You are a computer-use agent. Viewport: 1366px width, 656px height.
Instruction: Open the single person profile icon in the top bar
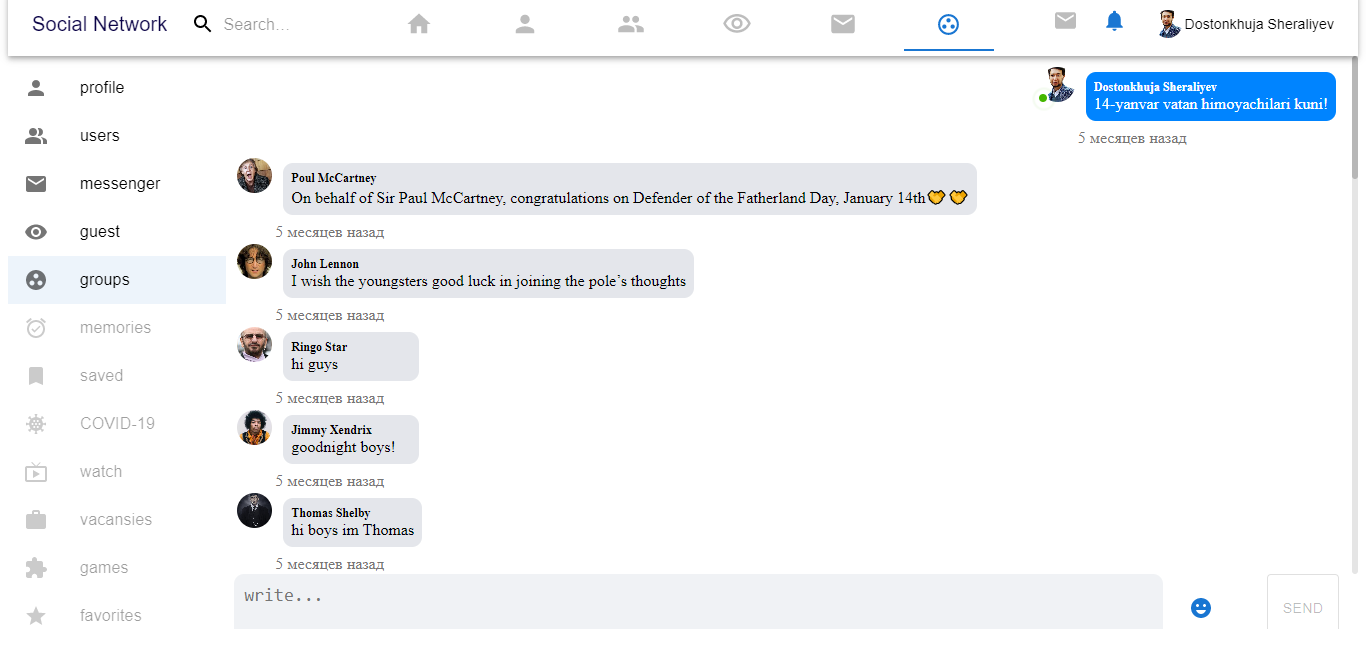525,24
